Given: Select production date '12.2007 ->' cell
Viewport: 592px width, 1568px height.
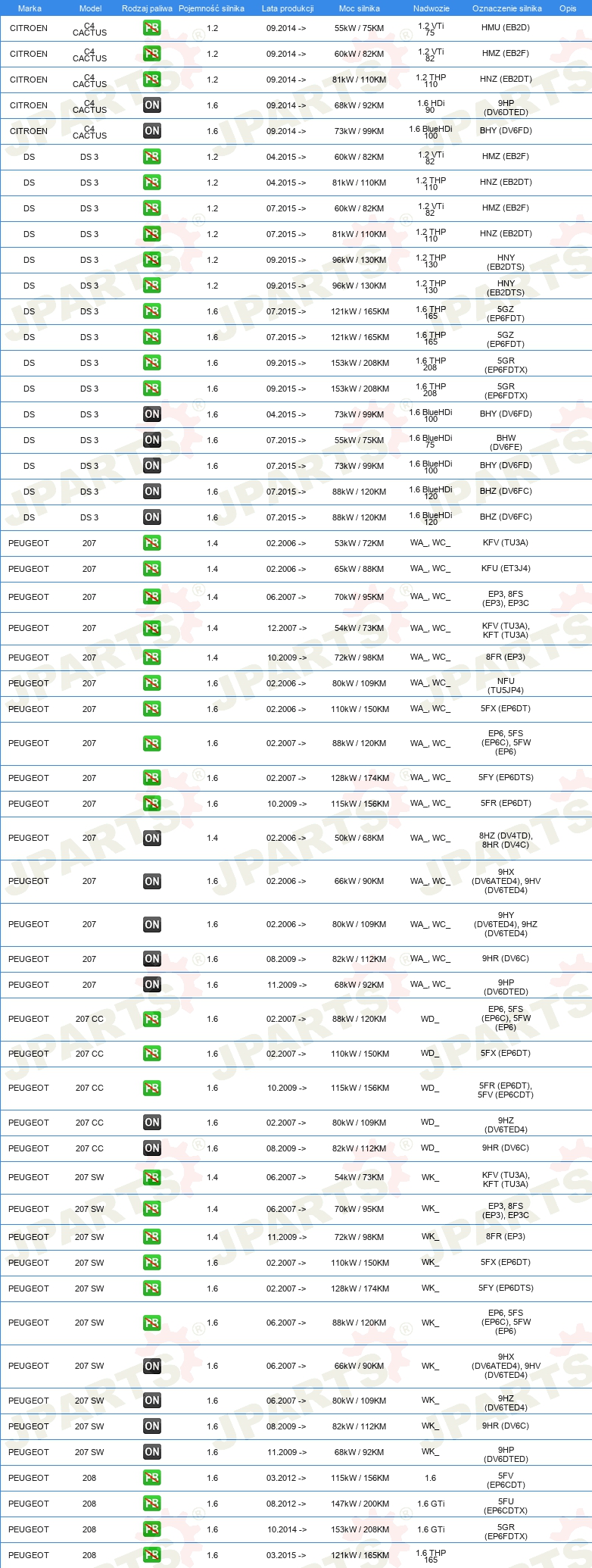Looking at the screenshot, I should [x=287, y=629].
